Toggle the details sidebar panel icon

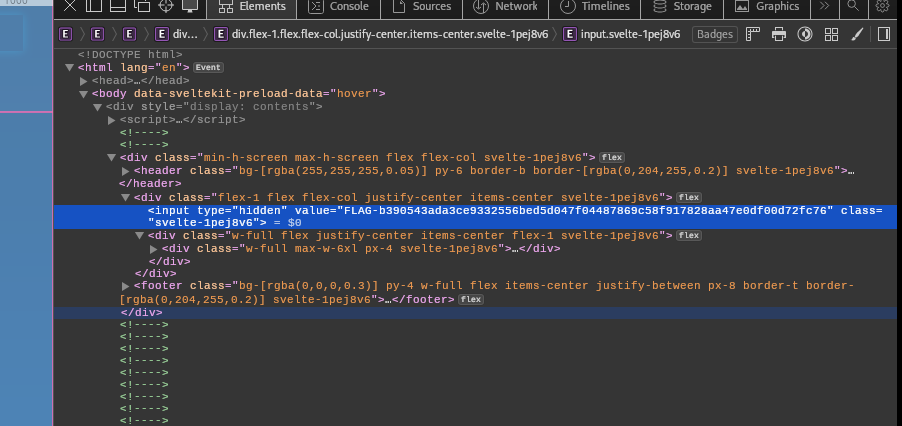884,34
